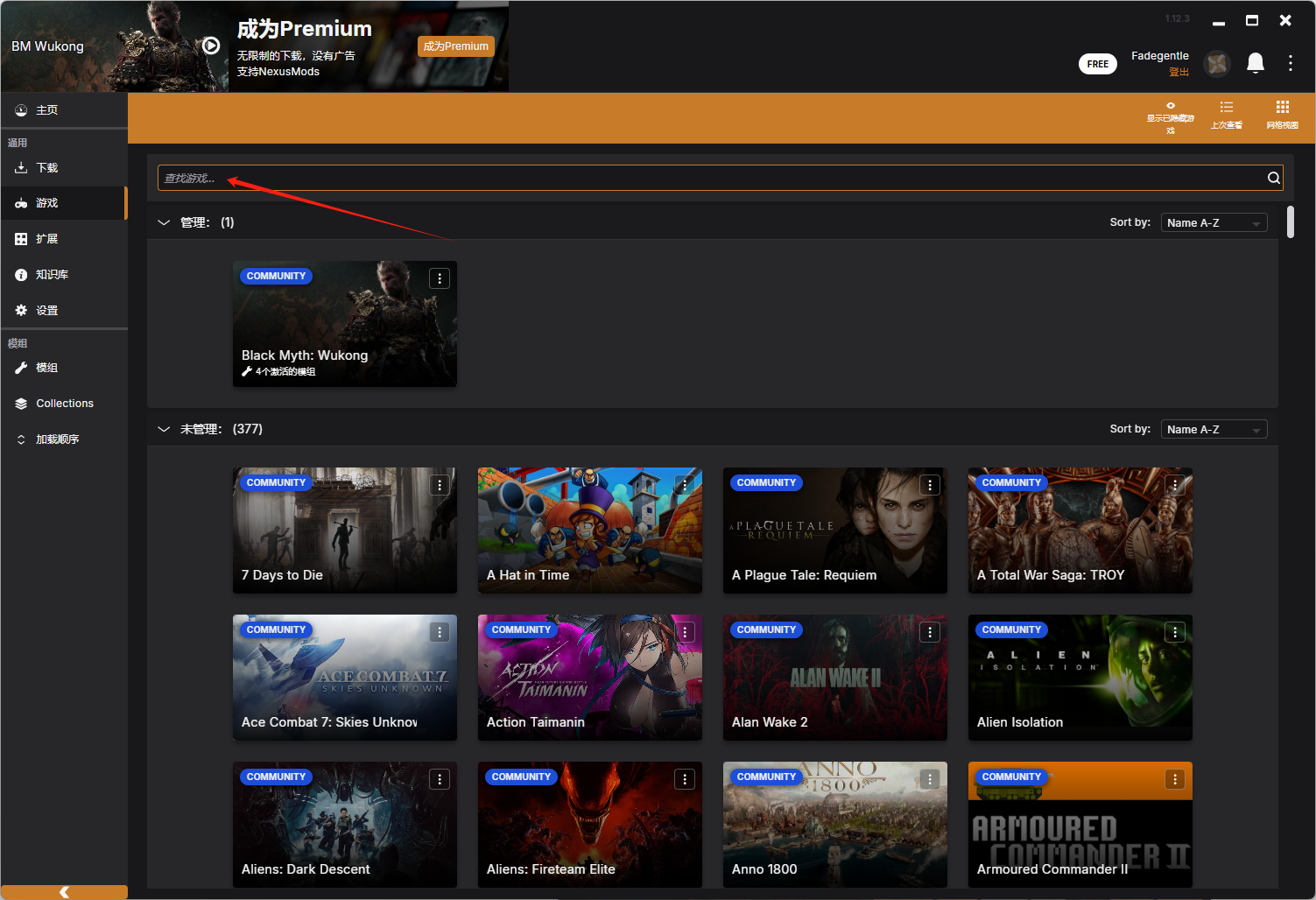Collapse the 管理 managed section
The height and width of the screenshot is (900, 1316).
pos(164,222)
